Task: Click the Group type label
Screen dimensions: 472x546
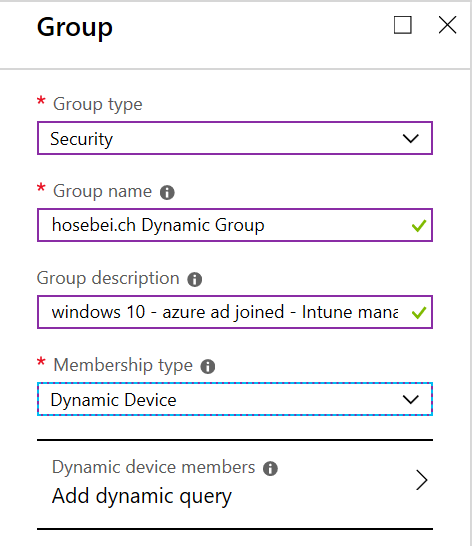Action: point(98,104)
